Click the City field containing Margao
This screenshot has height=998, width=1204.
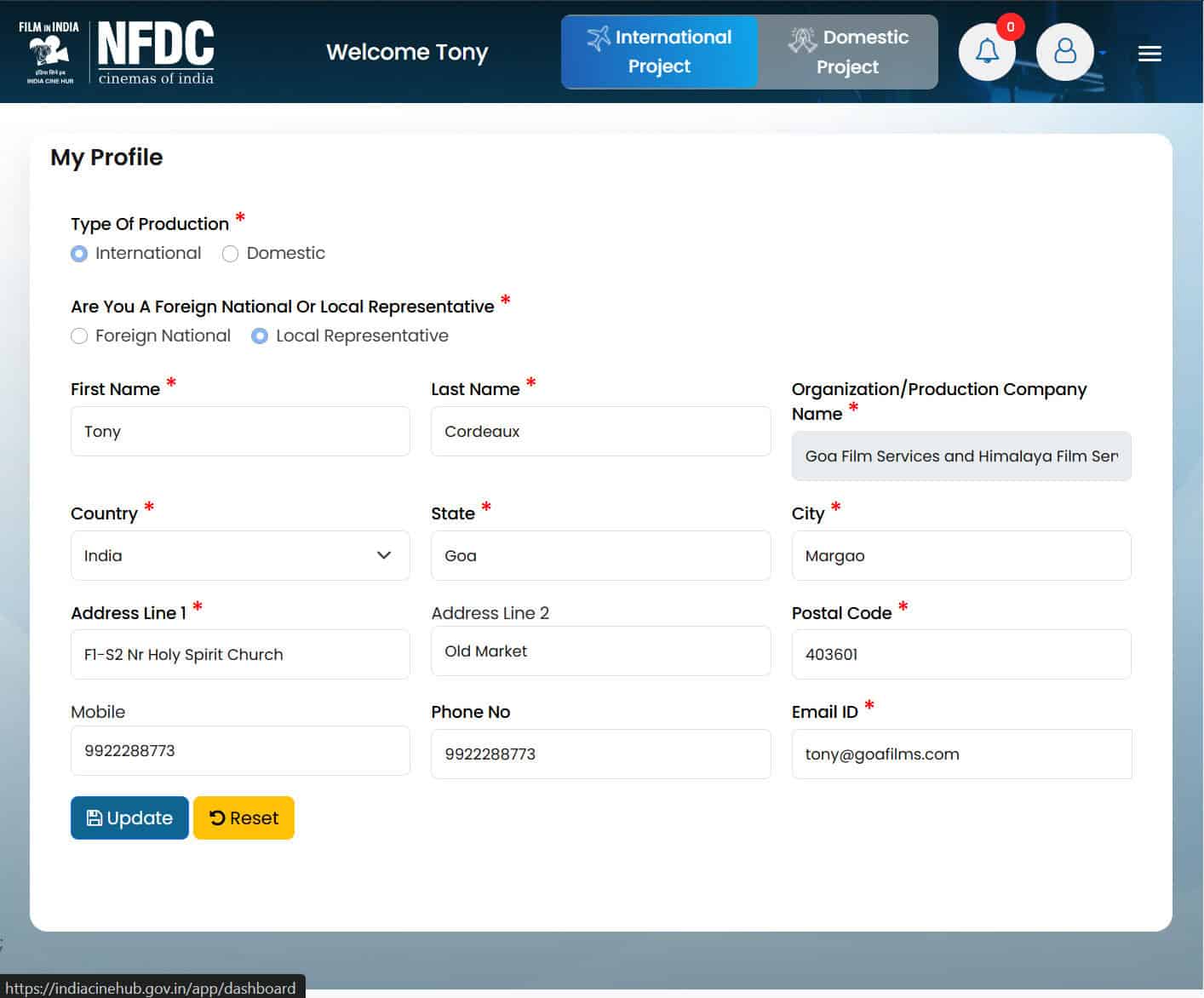click(961, 555)
